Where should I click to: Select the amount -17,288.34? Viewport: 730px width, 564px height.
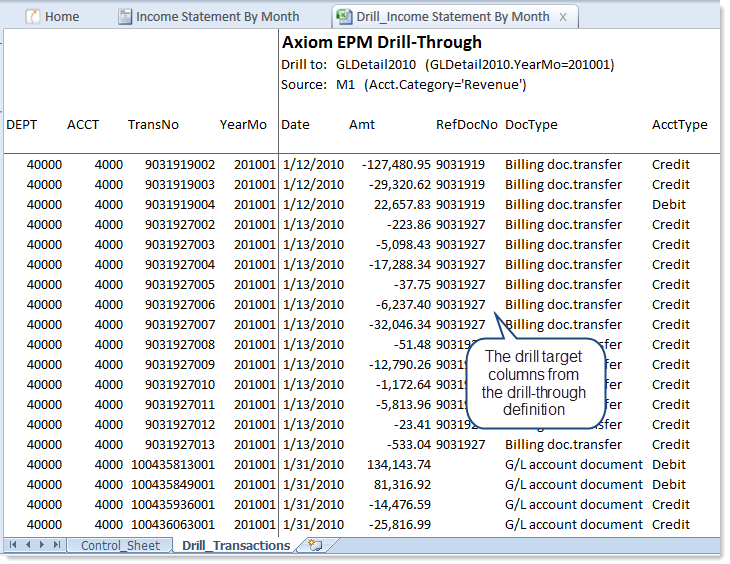399,265
